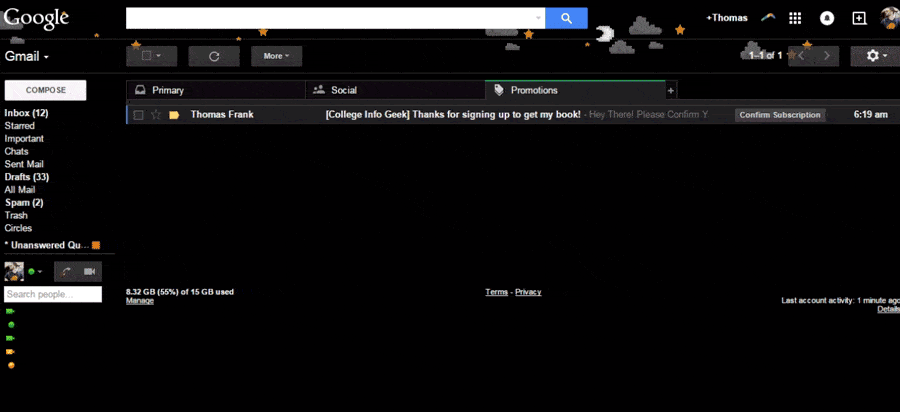Click the 8.32 GB storage usage text
900x412 pixels.
tap(180, 292)
